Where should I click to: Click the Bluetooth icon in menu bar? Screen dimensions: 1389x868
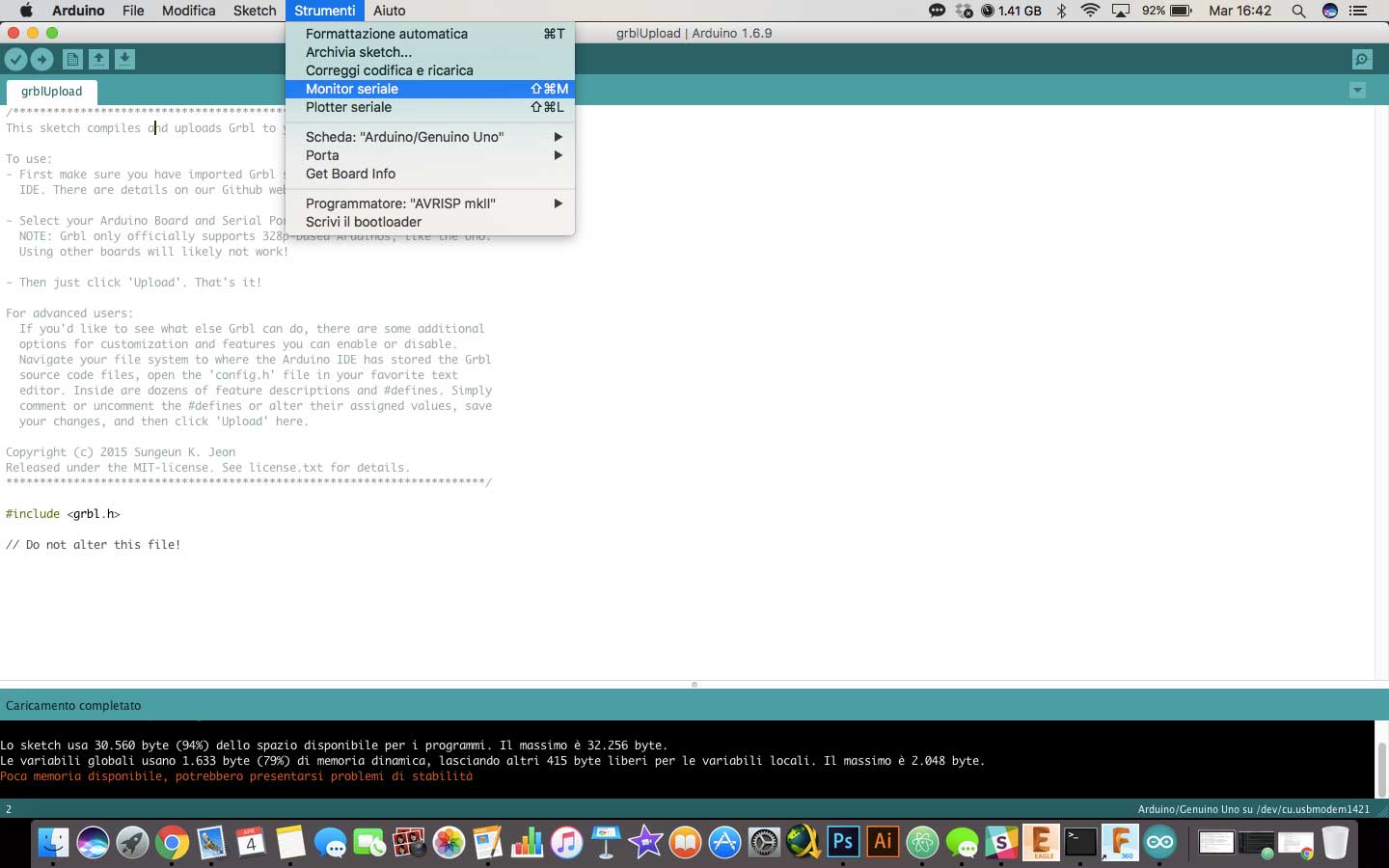[x=1061, y=11]
